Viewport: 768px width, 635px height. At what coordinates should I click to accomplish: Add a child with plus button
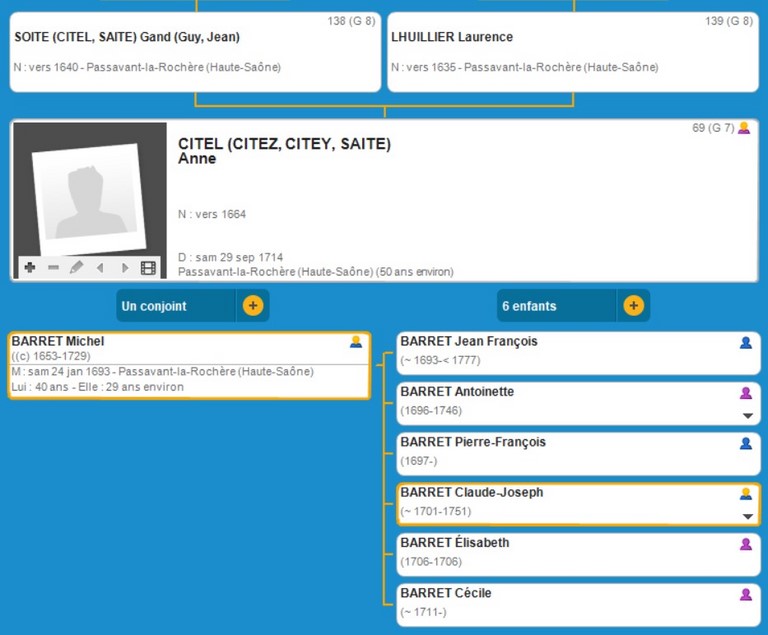[x=633, y=306]
